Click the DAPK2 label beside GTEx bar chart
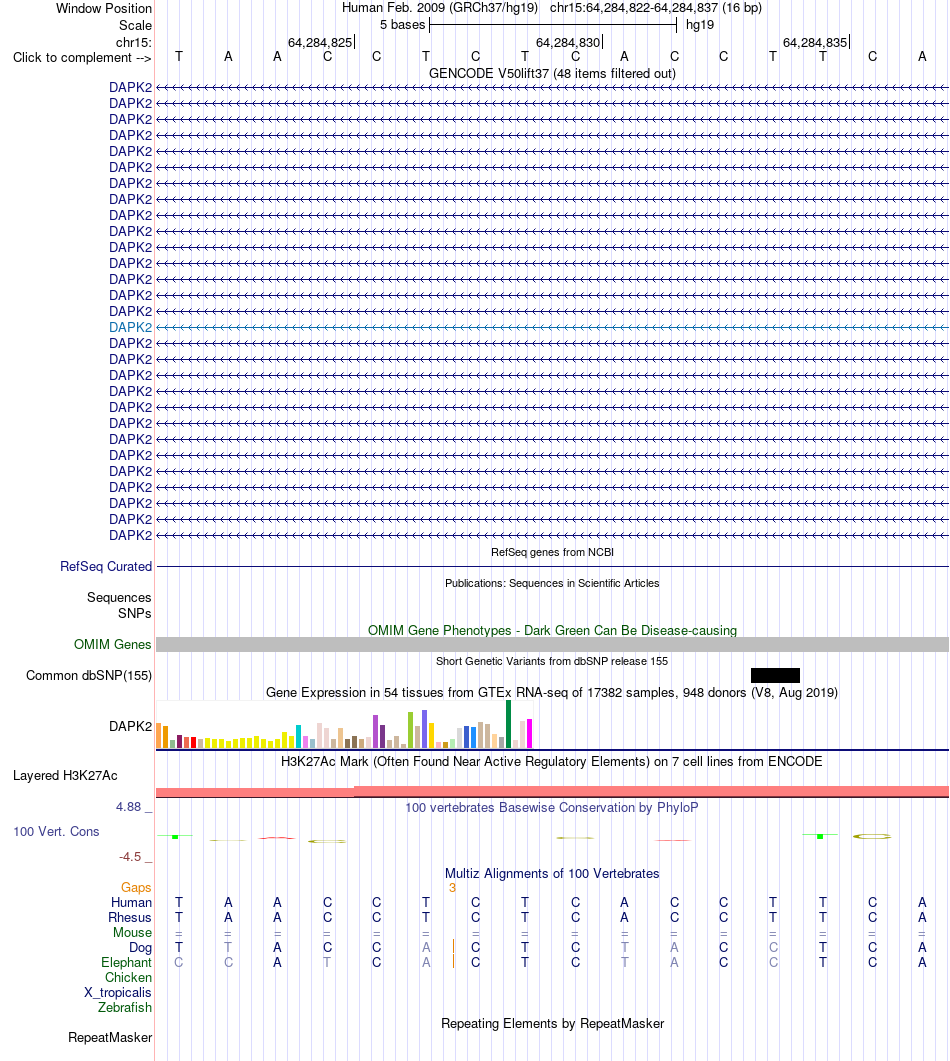The image size is (950, 1061). click(x=131, y=726)
